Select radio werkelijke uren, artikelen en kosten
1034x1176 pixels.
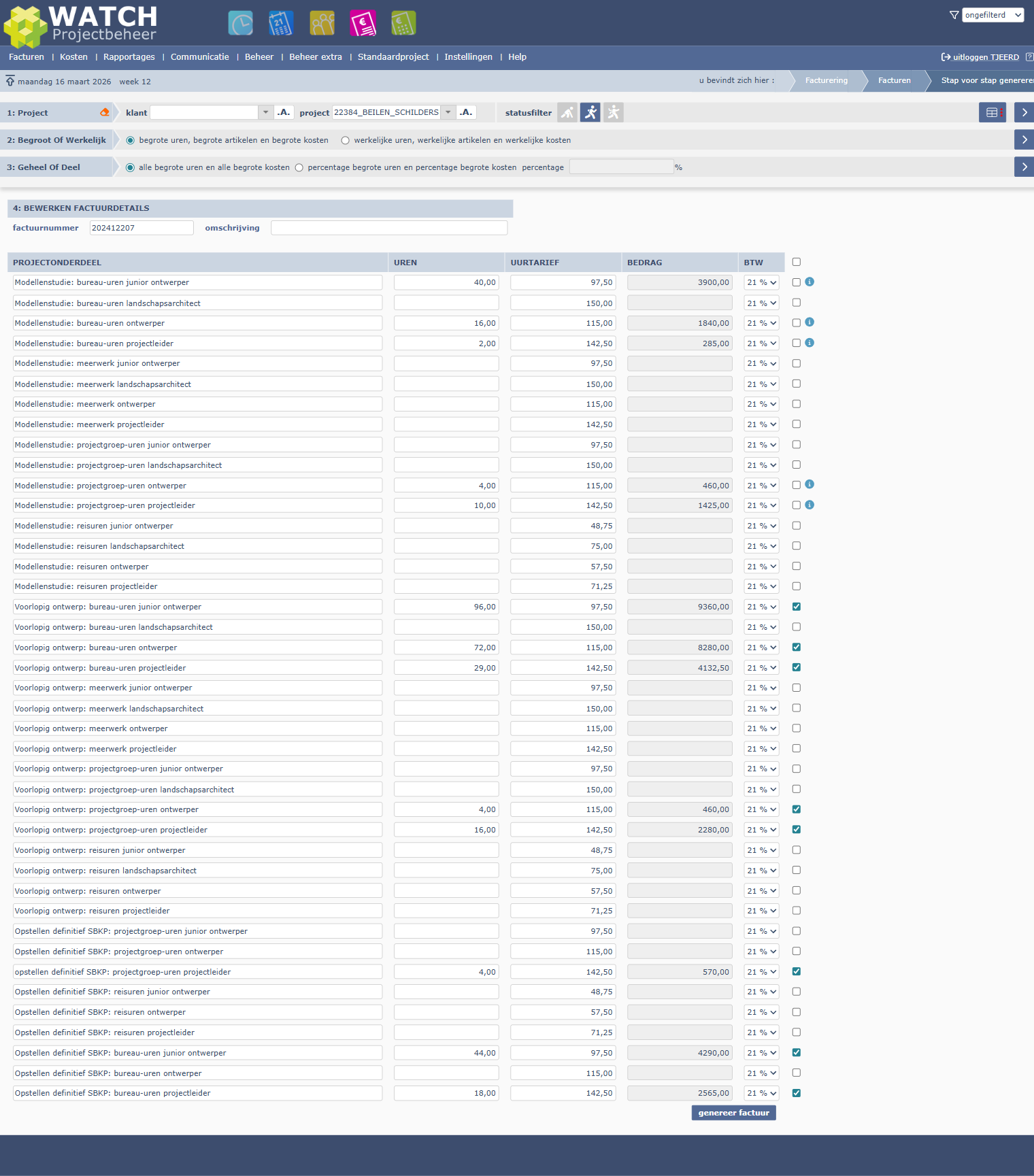pyautogui.click(x=346, y=140)
